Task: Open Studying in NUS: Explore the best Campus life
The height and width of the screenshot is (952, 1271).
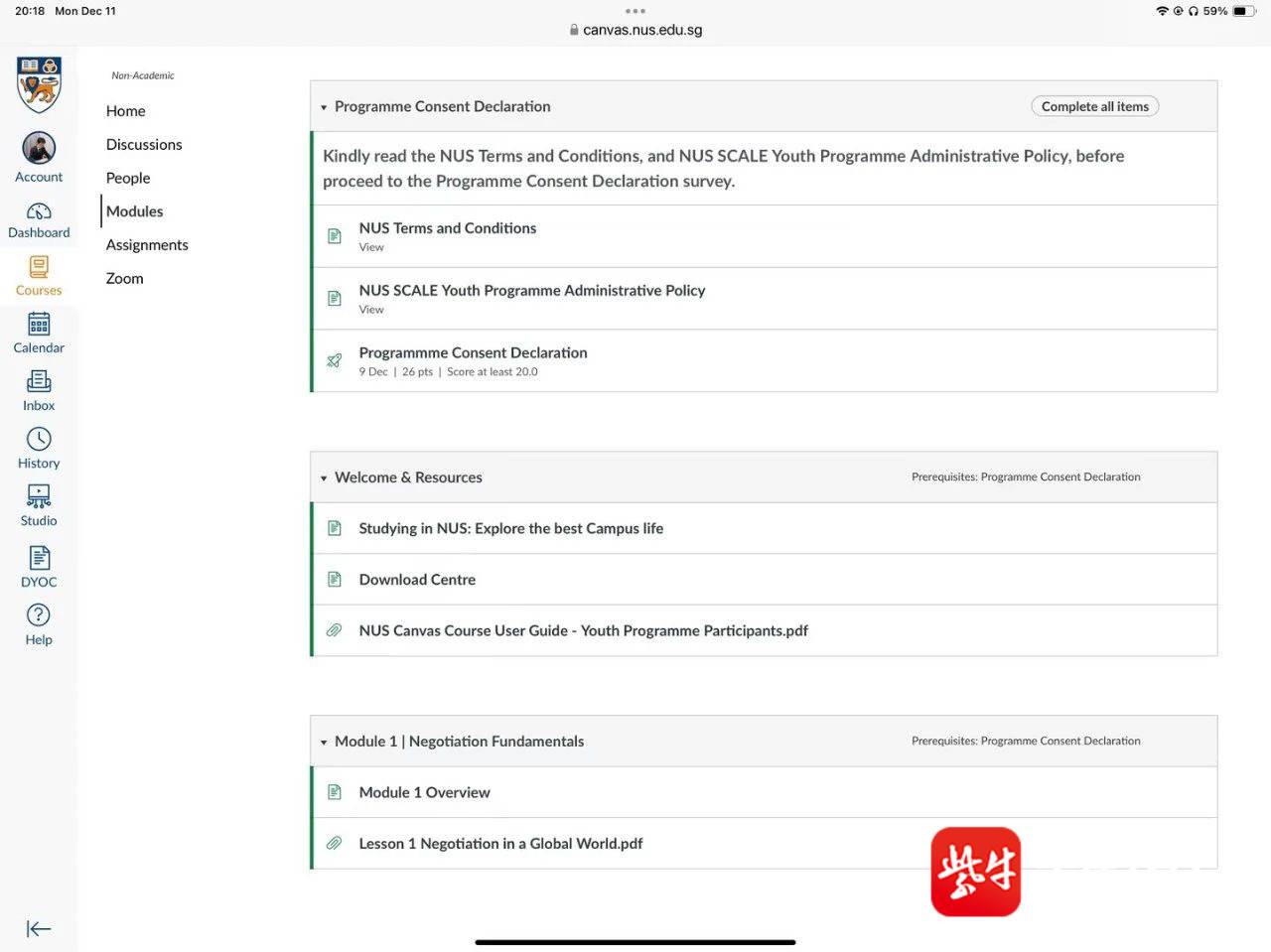Action: pyautogui.click(x=511, y=528)
